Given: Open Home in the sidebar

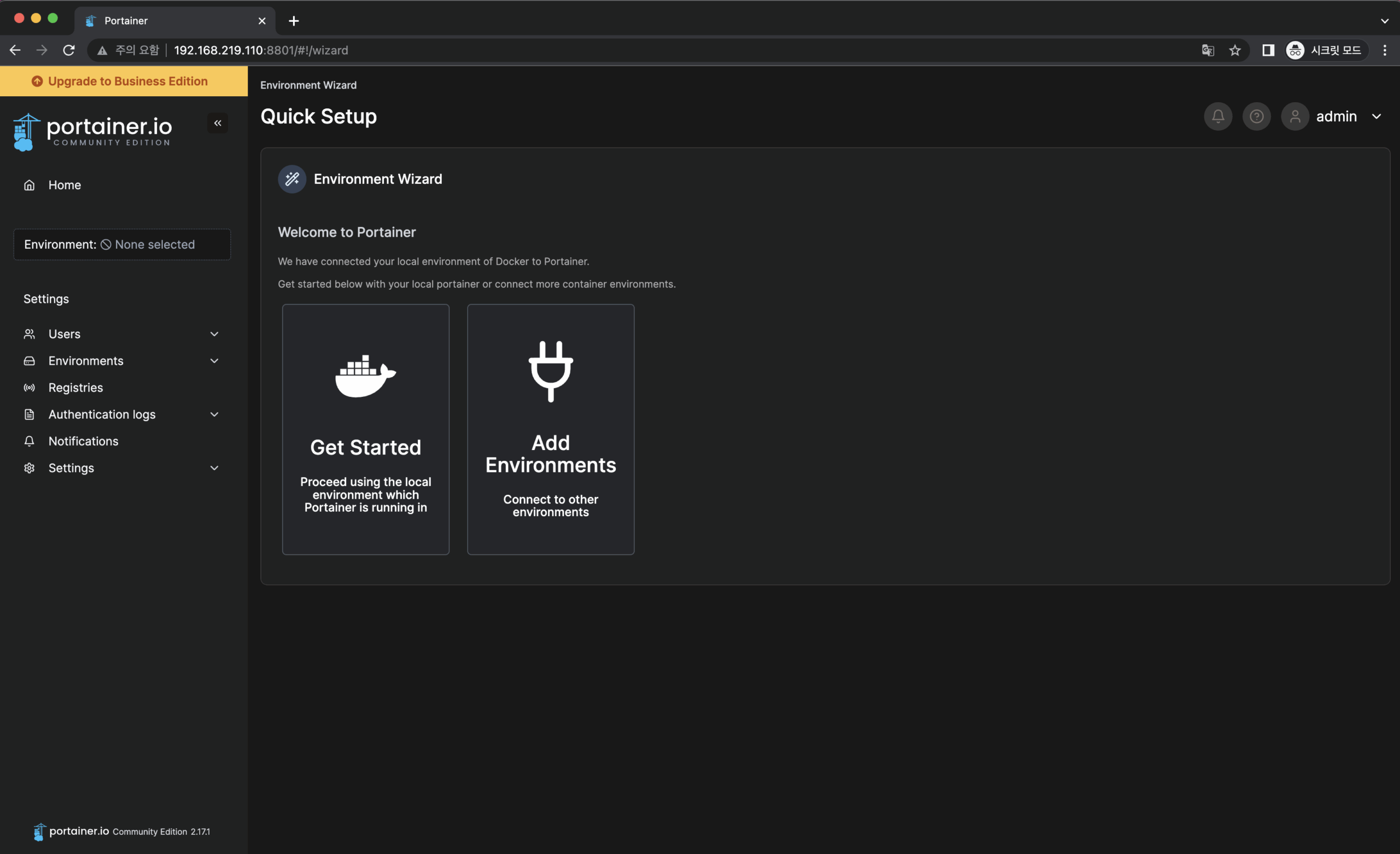Looking at the screenshot, I should [x=121, y=185].
